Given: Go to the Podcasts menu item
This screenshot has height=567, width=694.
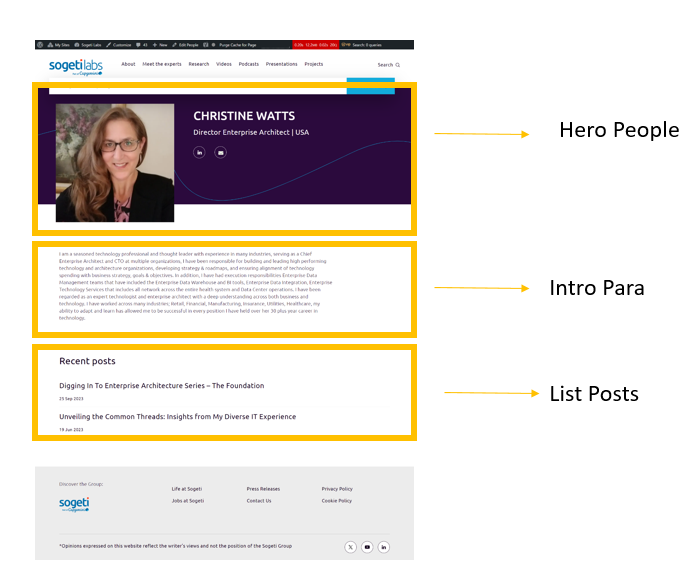Looking at the screenshot, I should 248,64.
